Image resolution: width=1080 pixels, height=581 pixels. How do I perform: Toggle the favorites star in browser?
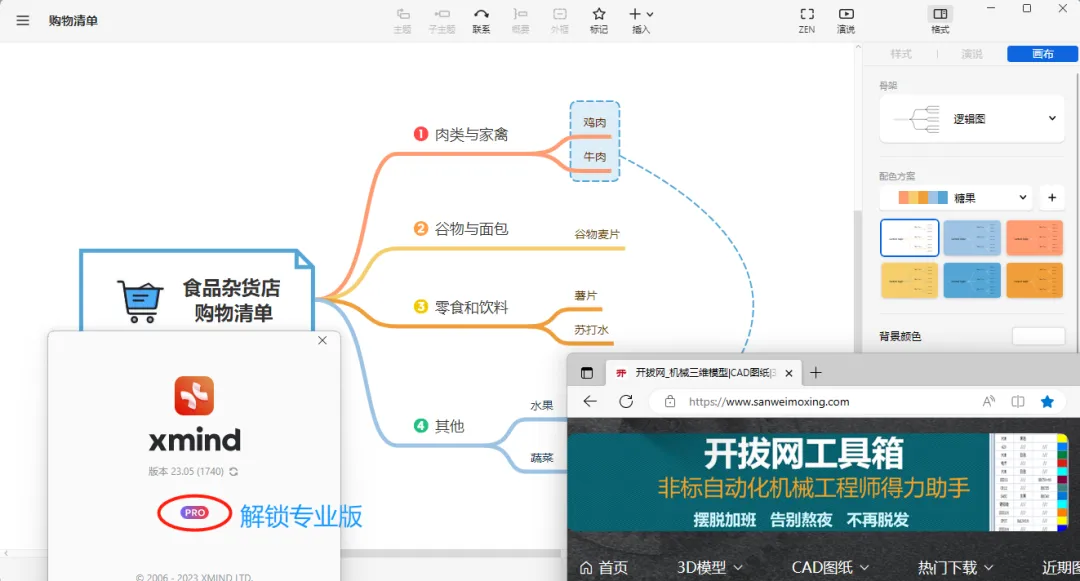1047,401
